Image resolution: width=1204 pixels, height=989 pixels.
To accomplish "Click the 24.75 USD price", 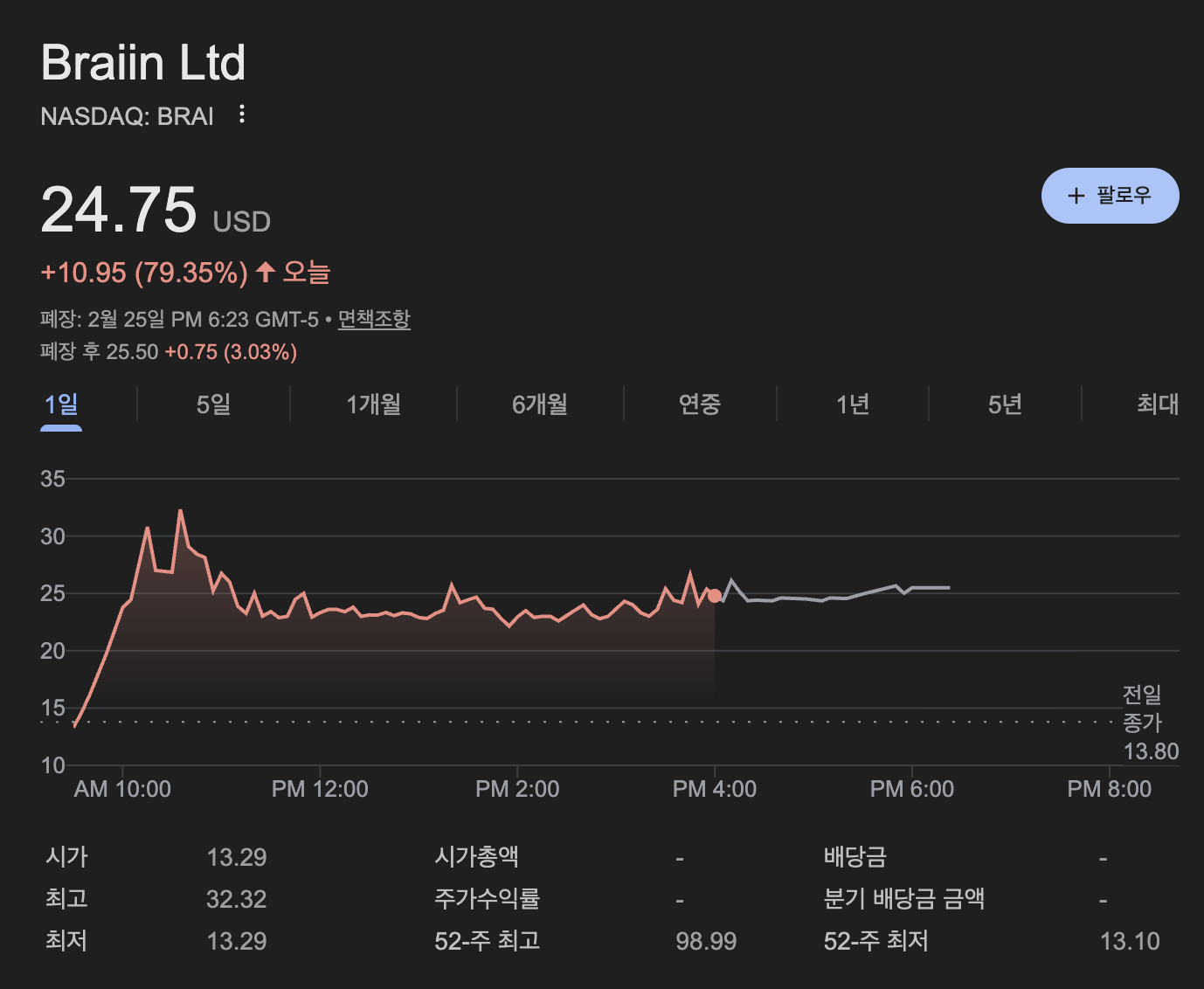I will point(156,211).
